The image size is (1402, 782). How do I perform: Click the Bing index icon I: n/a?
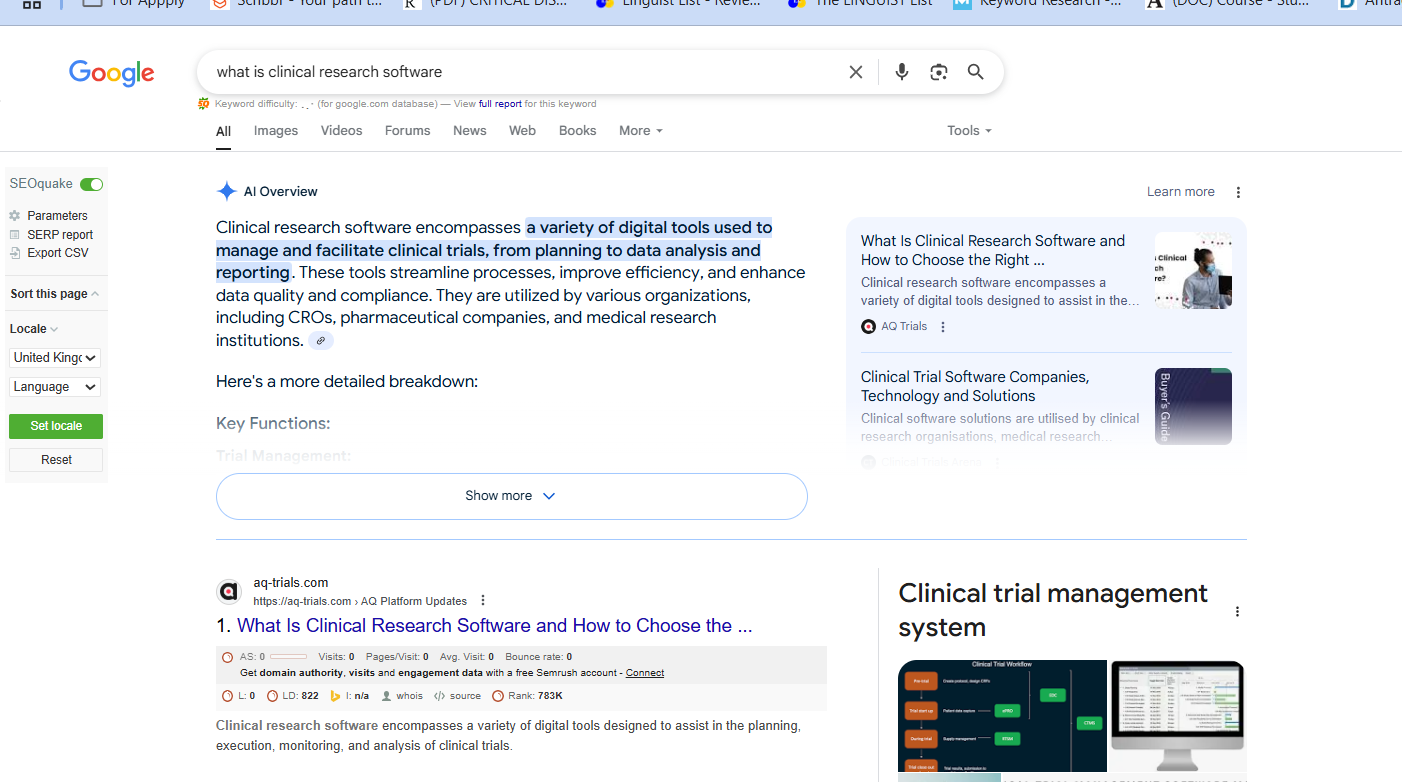tap(336, 696)
